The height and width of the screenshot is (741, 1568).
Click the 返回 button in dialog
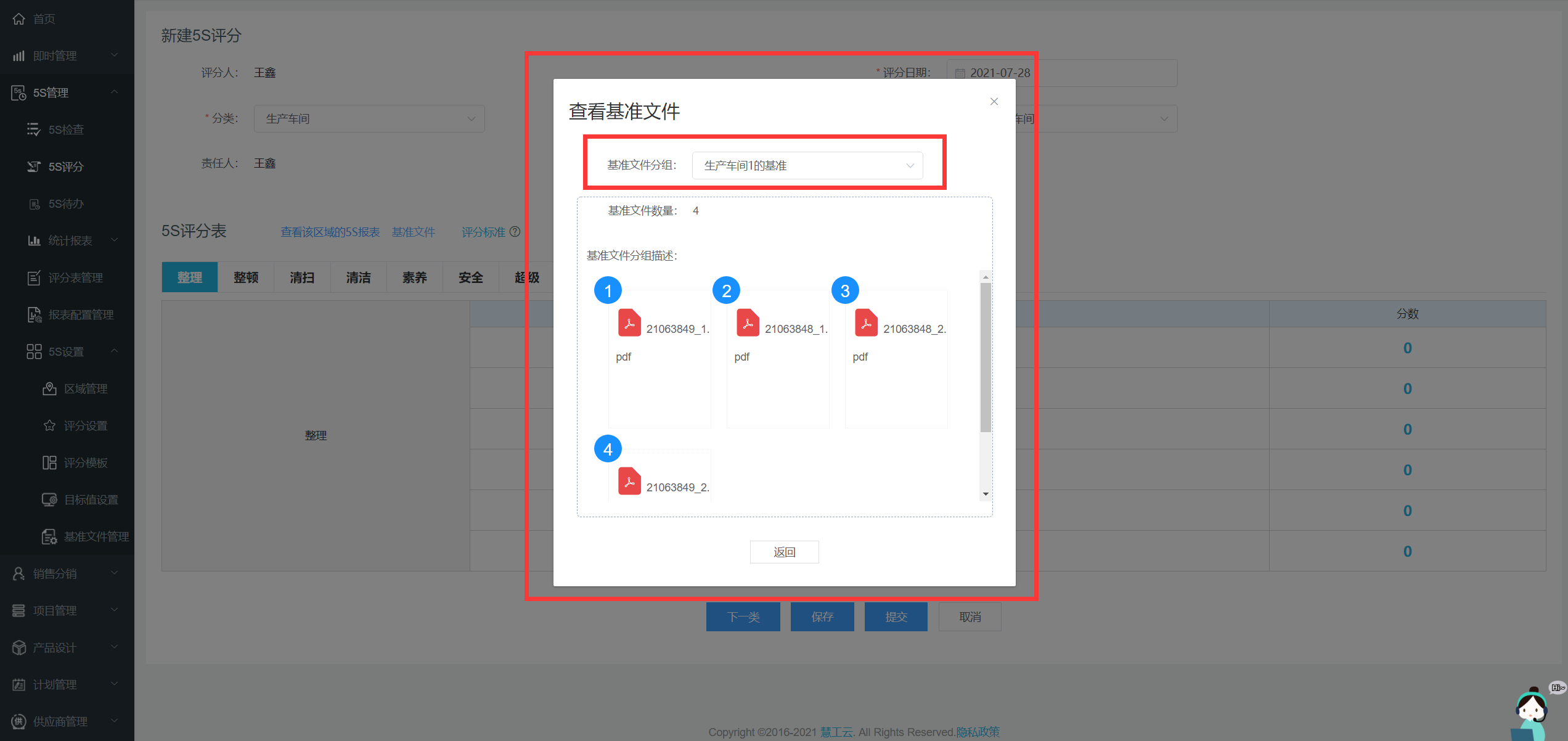coord(784,552)
